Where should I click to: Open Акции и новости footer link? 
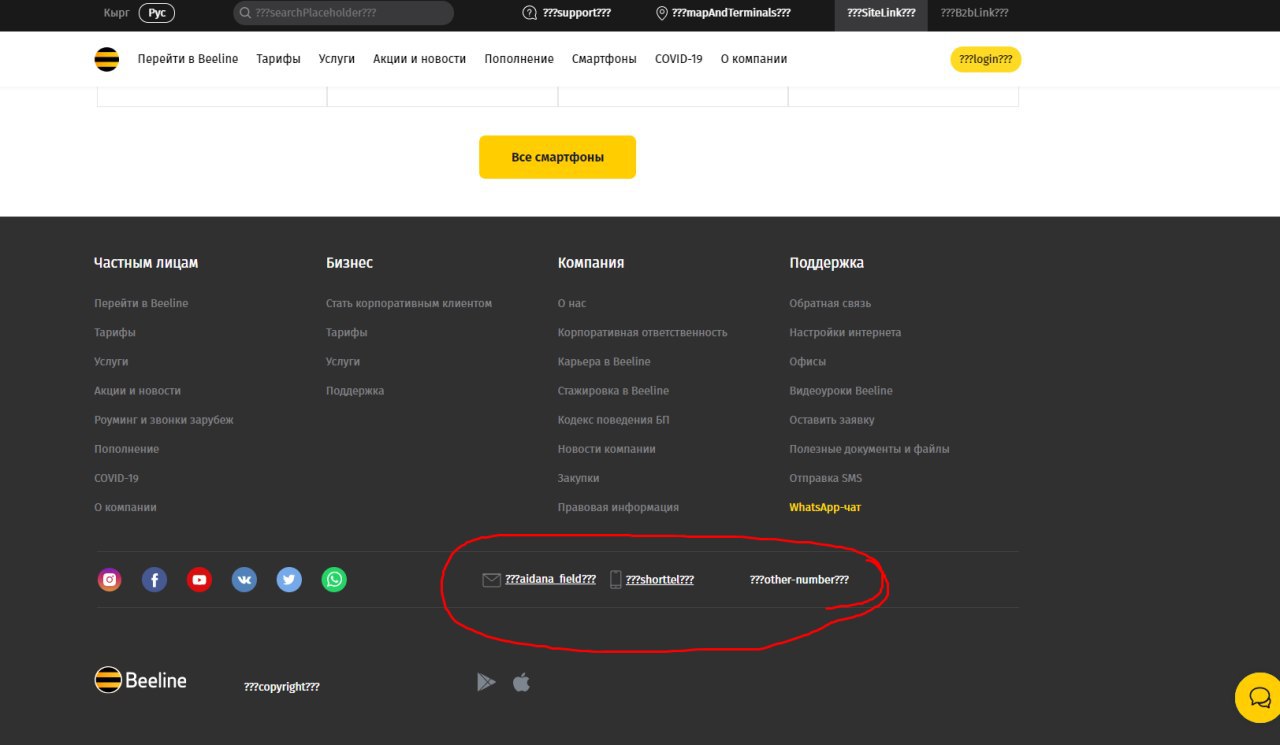[138, 391]
